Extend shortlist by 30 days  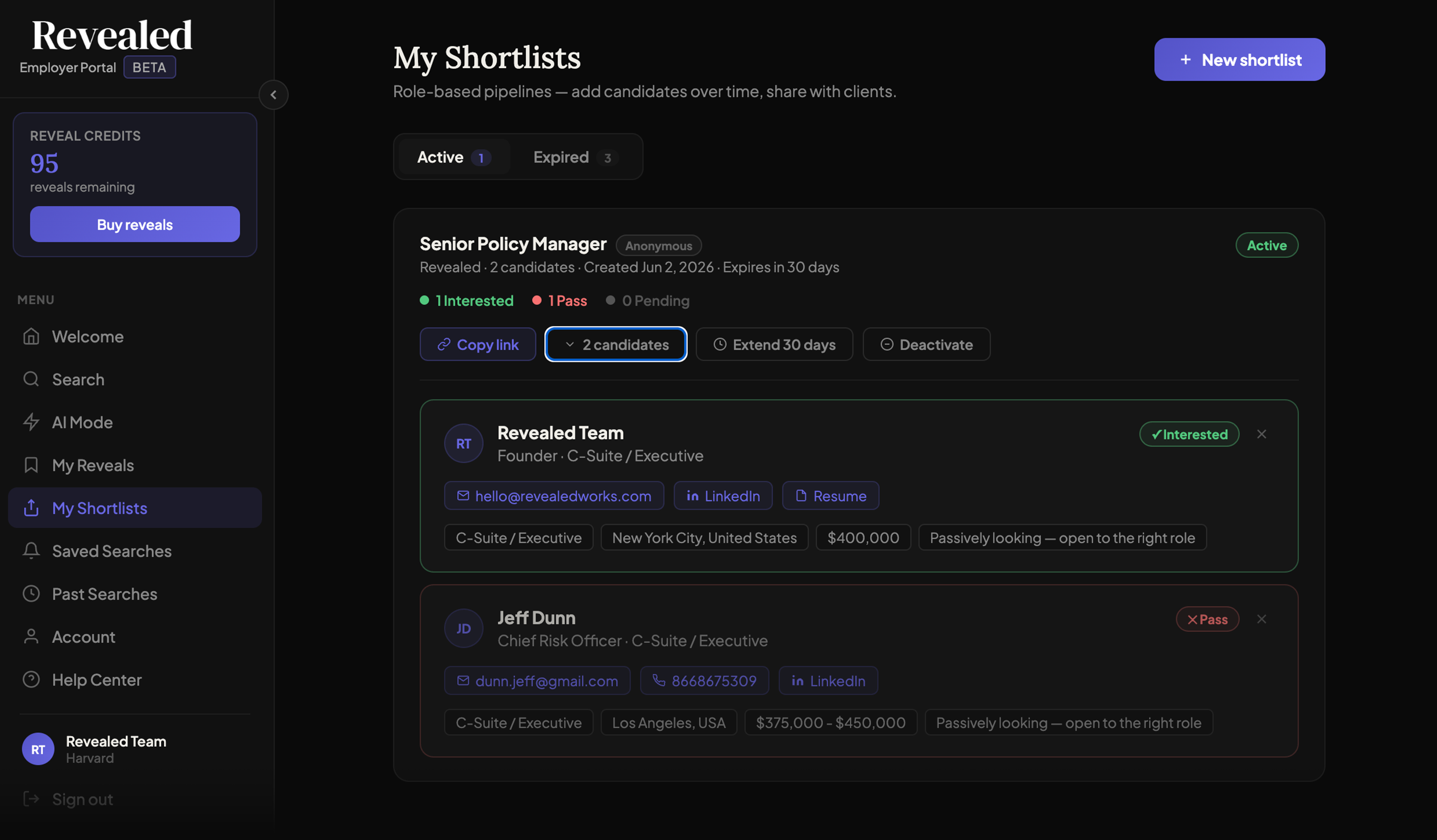[774, 344]
